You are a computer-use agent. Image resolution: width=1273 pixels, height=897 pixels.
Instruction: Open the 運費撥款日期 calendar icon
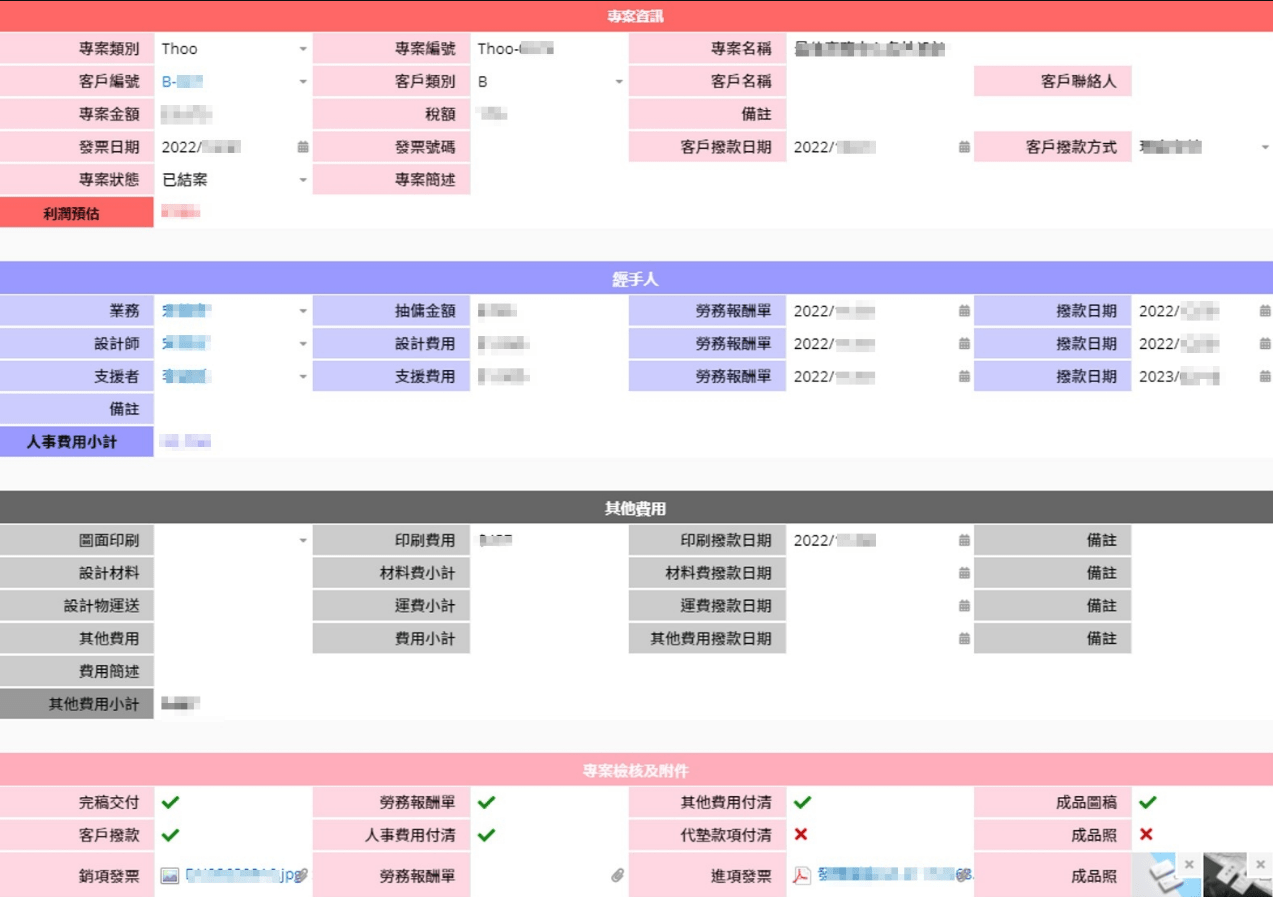(964, 606)
